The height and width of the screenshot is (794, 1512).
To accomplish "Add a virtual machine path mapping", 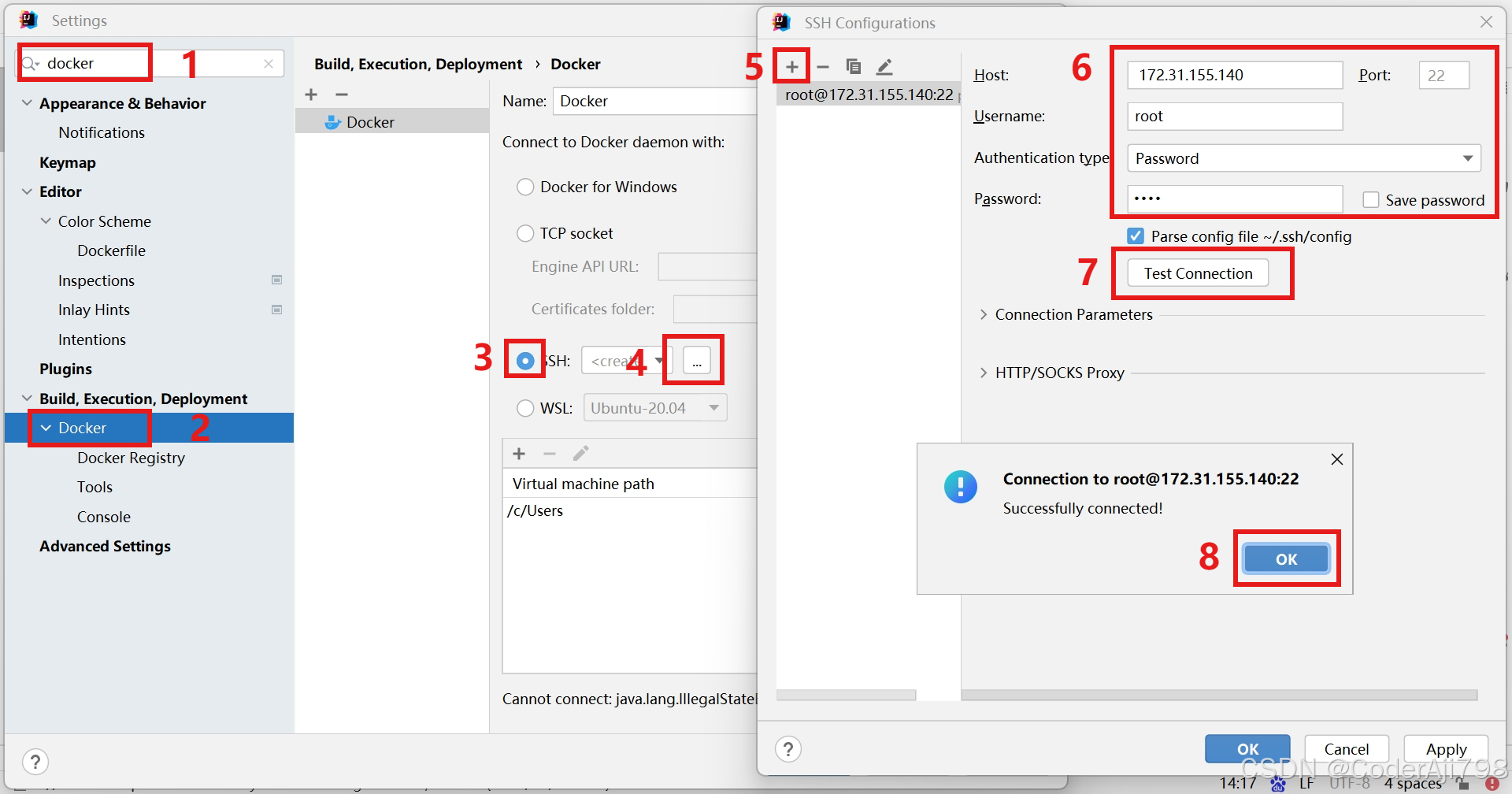I will coord(519,454).
